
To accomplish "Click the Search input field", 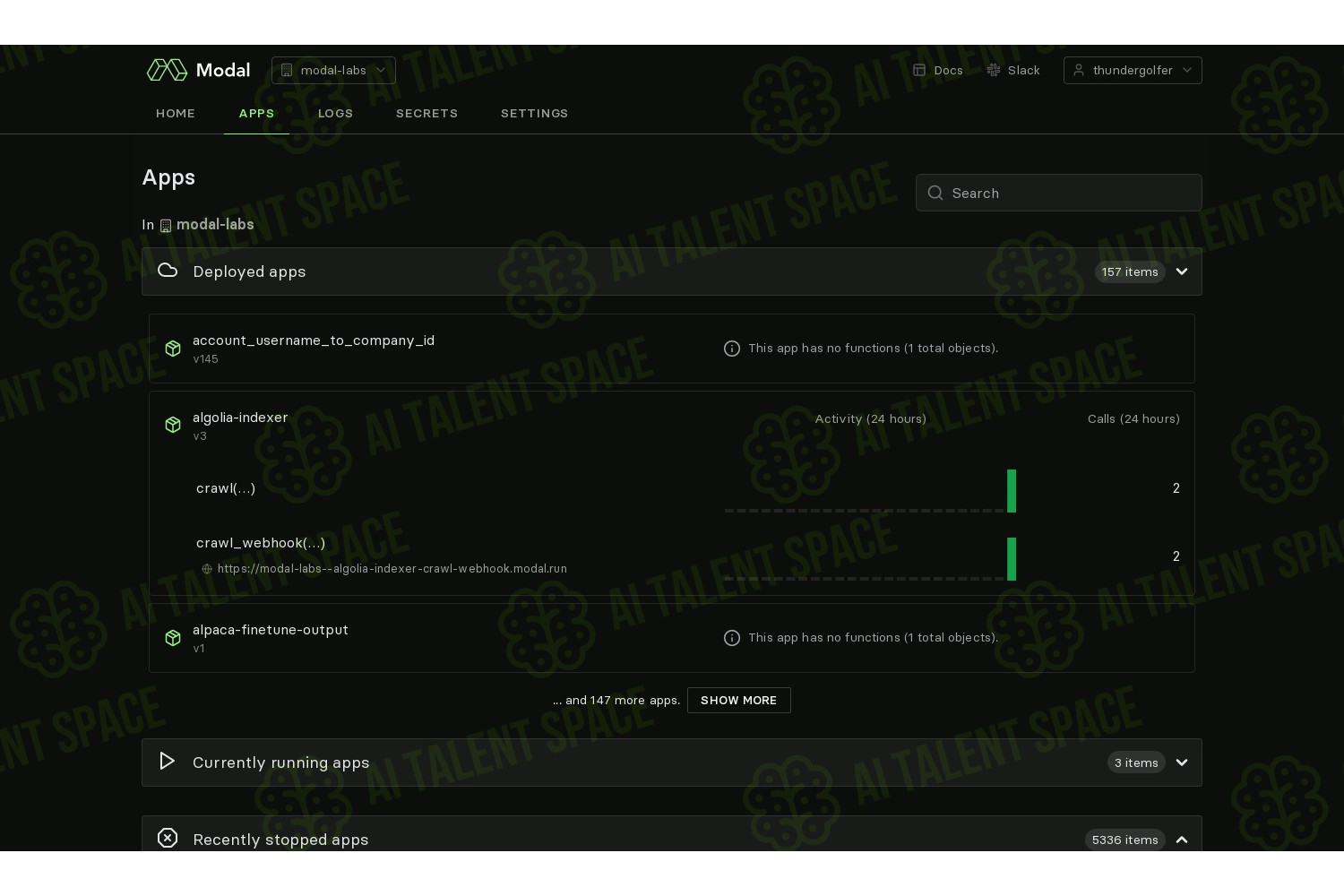I will coord(1059,193).
